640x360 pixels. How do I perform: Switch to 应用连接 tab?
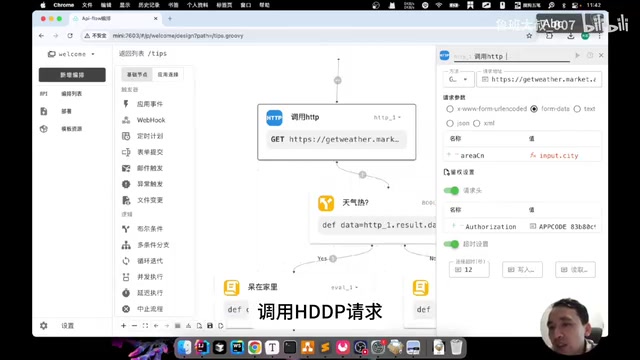click(x=168, y=75)
